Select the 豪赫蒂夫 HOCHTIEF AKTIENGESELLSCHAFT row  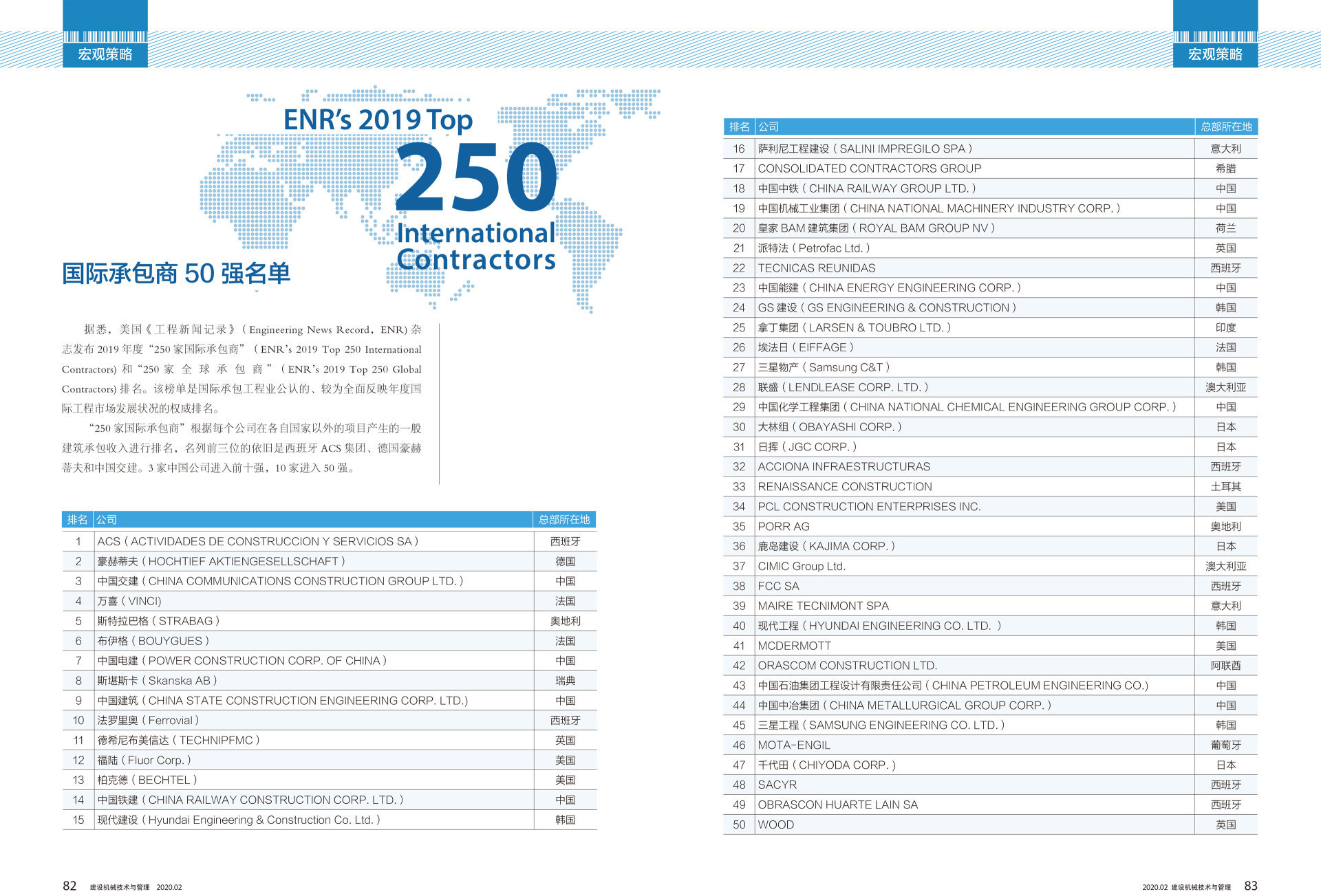(x=329, y=561)
